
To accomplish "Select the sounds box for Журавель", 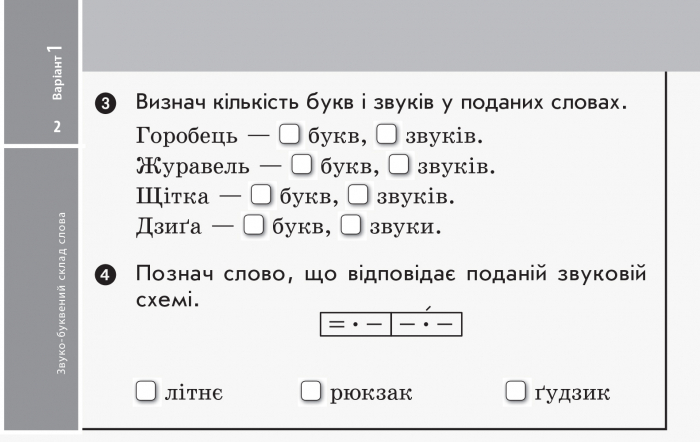I will point(399,165).
